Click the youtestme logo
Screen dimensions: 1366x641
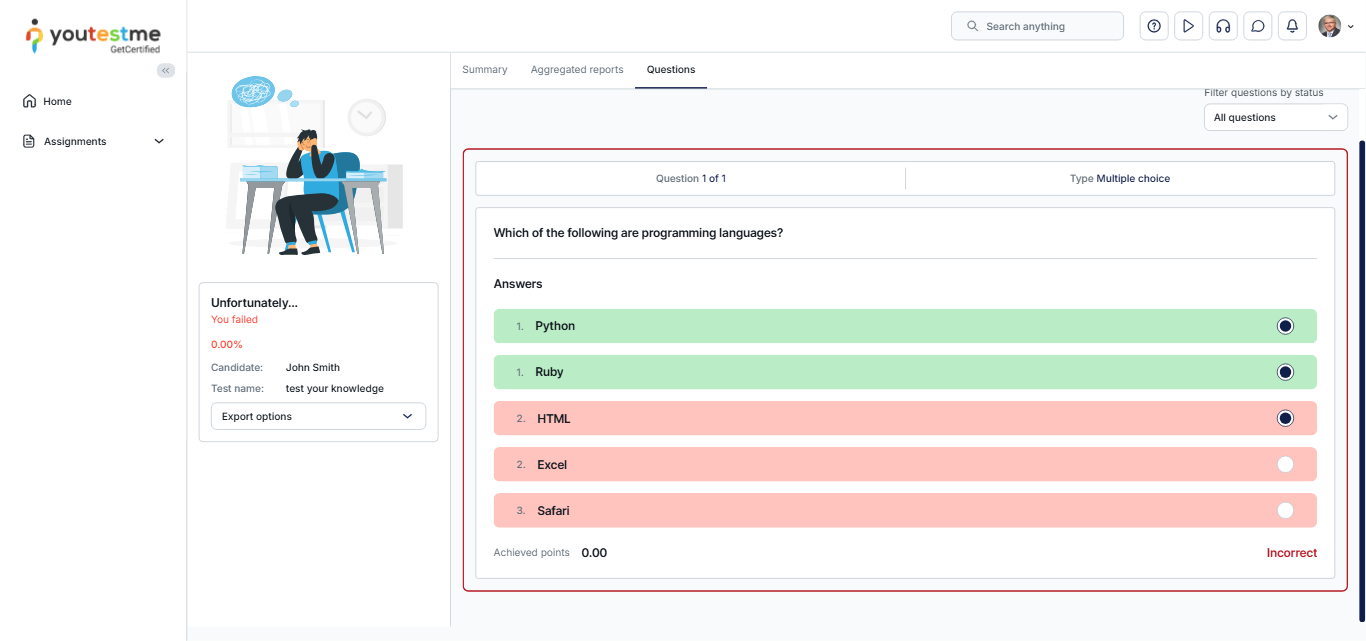click(x=93, y=35)
